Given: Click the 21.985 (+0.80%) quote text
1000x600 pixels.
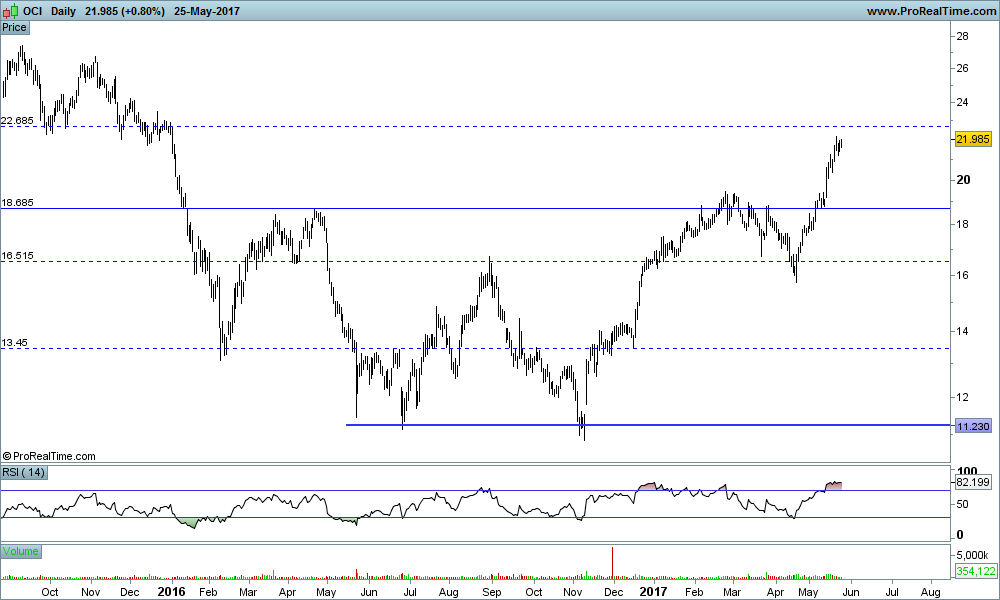Looking at the screenshot, I should point(124,11).
